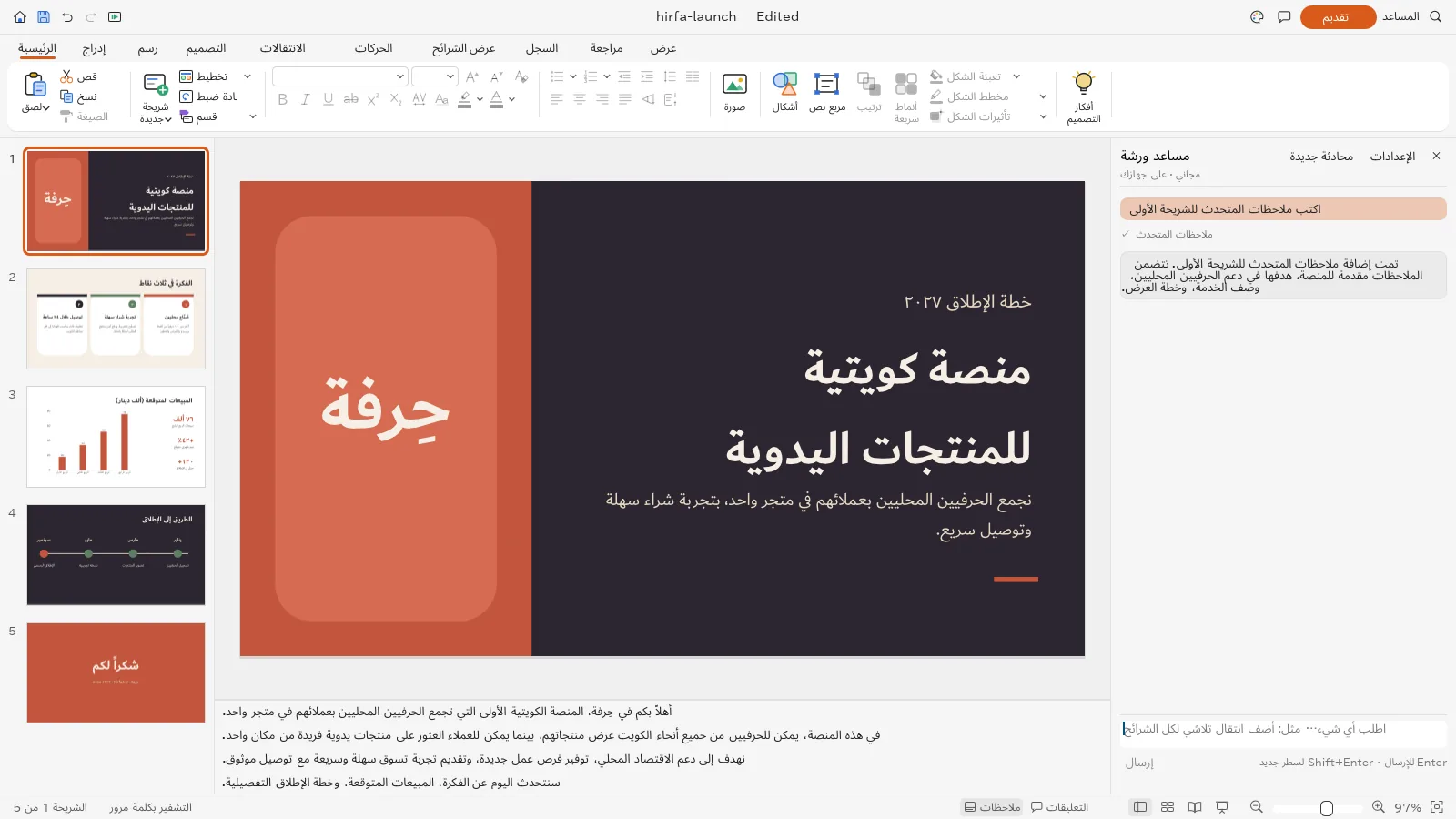
Task: Click the Clear formatting icon
Action: pos(521,76)
